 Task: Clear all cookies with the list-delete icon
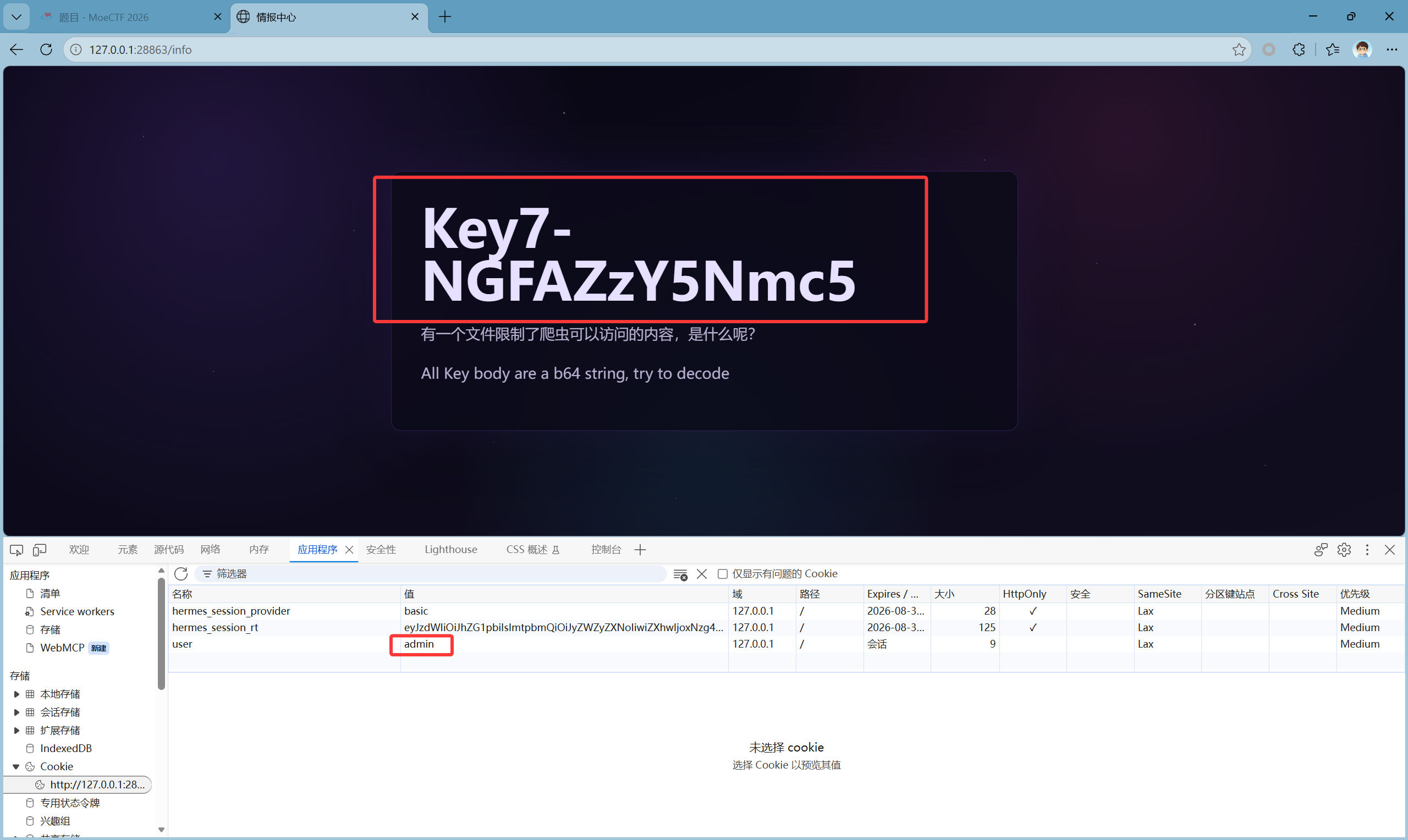680,574
